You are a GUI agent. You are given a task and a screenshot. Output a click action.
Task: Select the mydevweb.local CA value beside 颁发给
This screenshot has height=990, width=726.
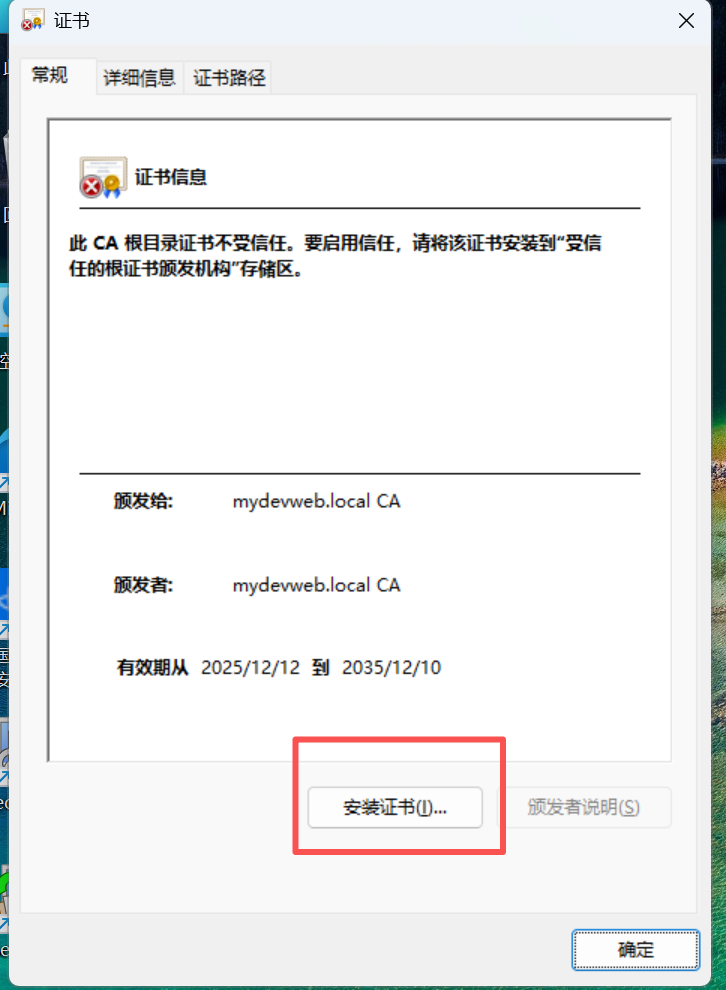tap(316, 501)
